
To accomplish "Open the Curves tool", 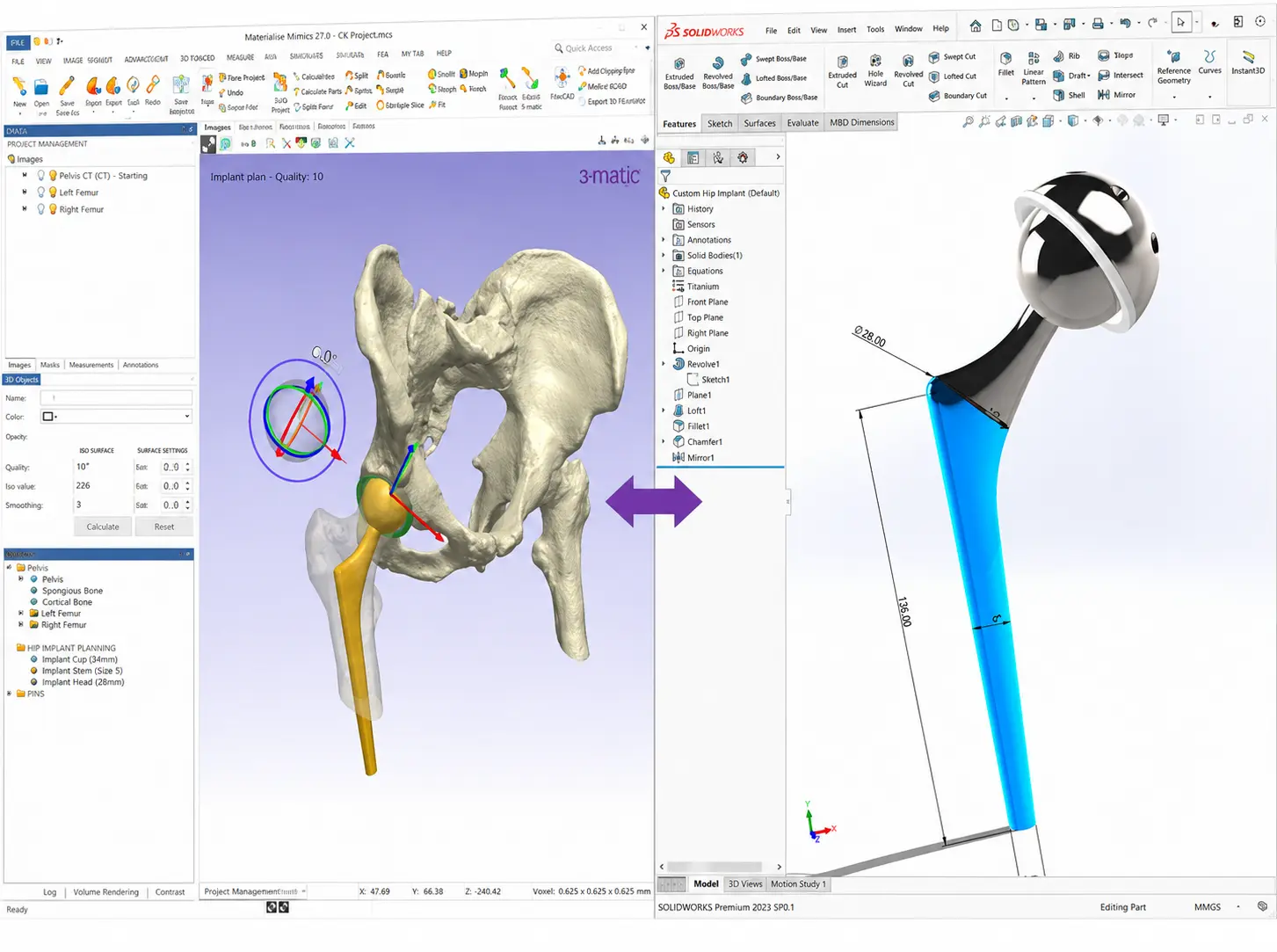I will pyautogui.click(x=1209, y=62).
